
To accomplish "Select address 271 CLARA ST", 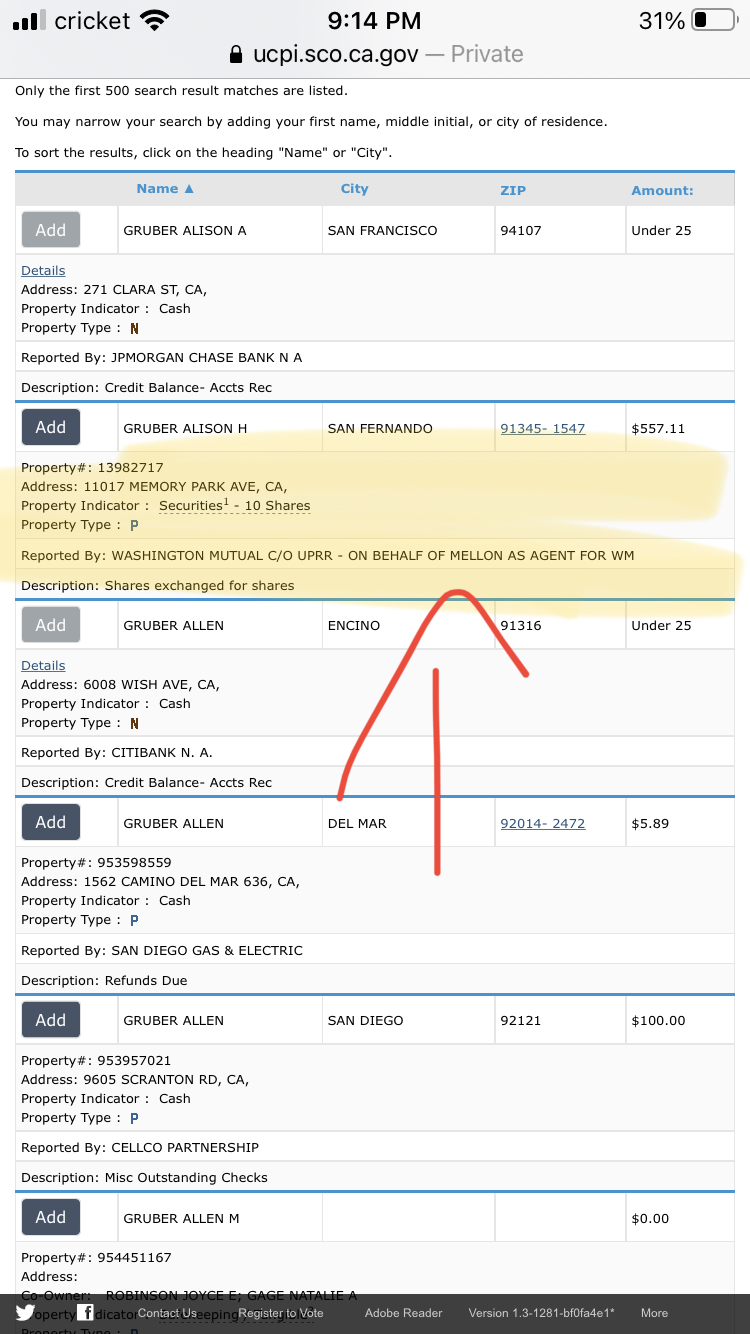I will [114, 289].
